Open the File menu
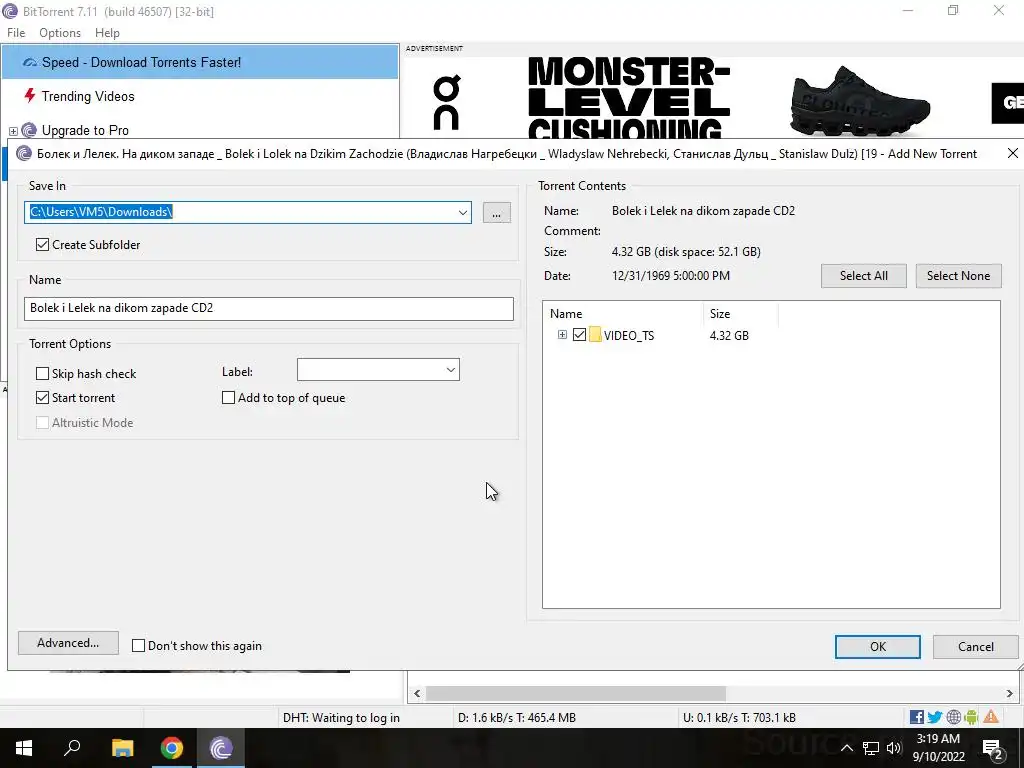The width and height of the screenshot is (1024, 768). (16, 33)
